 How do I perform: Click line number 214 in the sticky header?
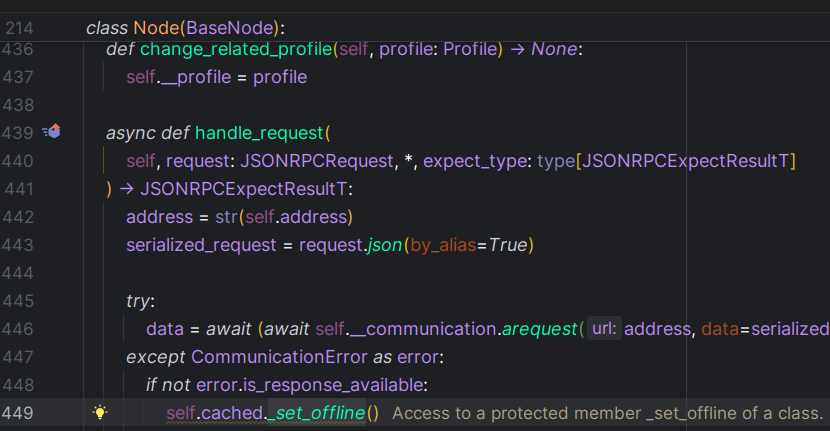point(19,28)
